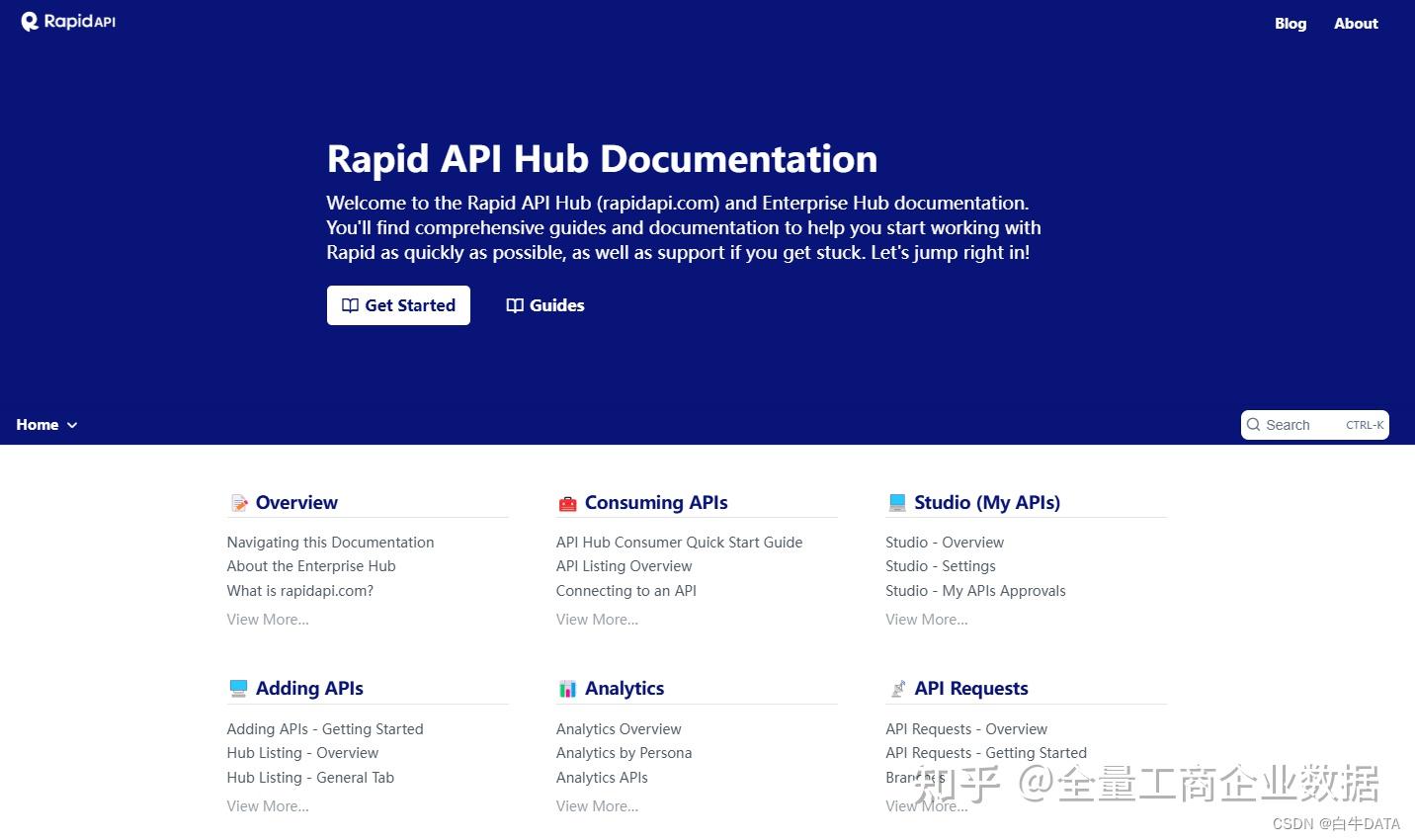Click View More under Studio (My APIs)
The height and width of the screenshot is (840, 1415).
pyautogui.click(x=927, y=620)
